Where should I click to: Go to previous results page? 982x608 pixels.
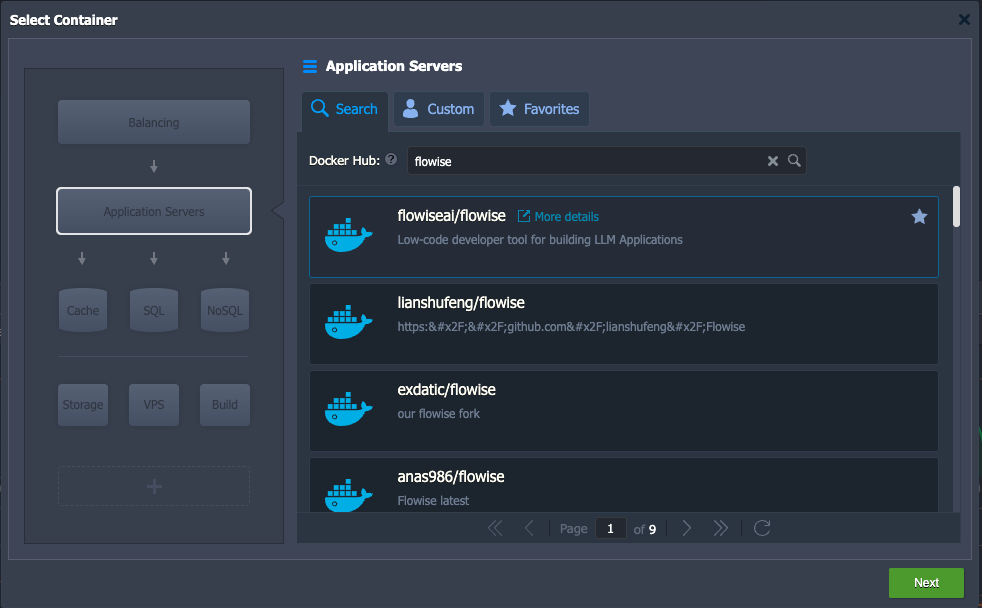529,528
